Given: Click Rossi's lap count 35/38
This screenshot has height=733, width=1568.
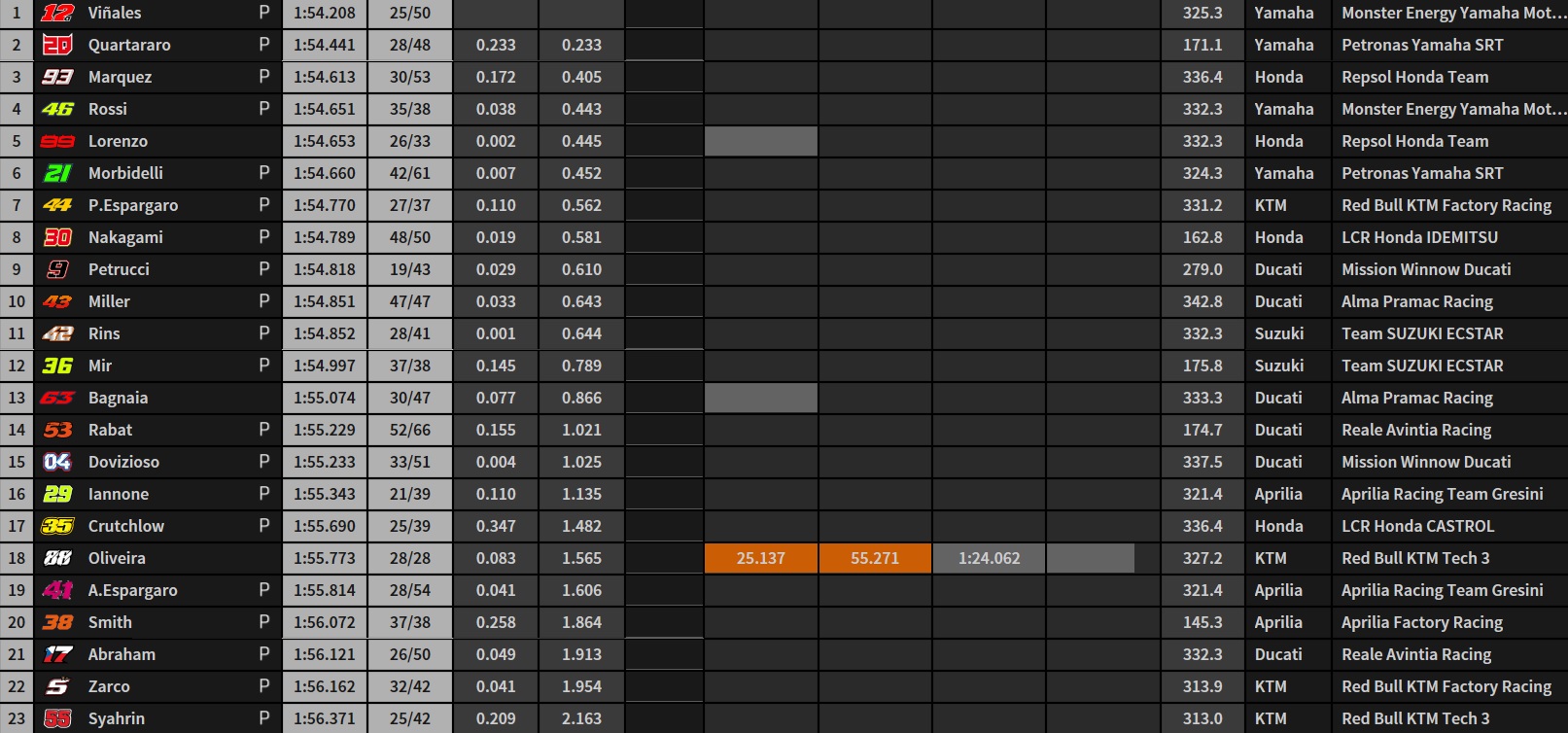Looking at the screenshot, I should [x=410, y=109].
